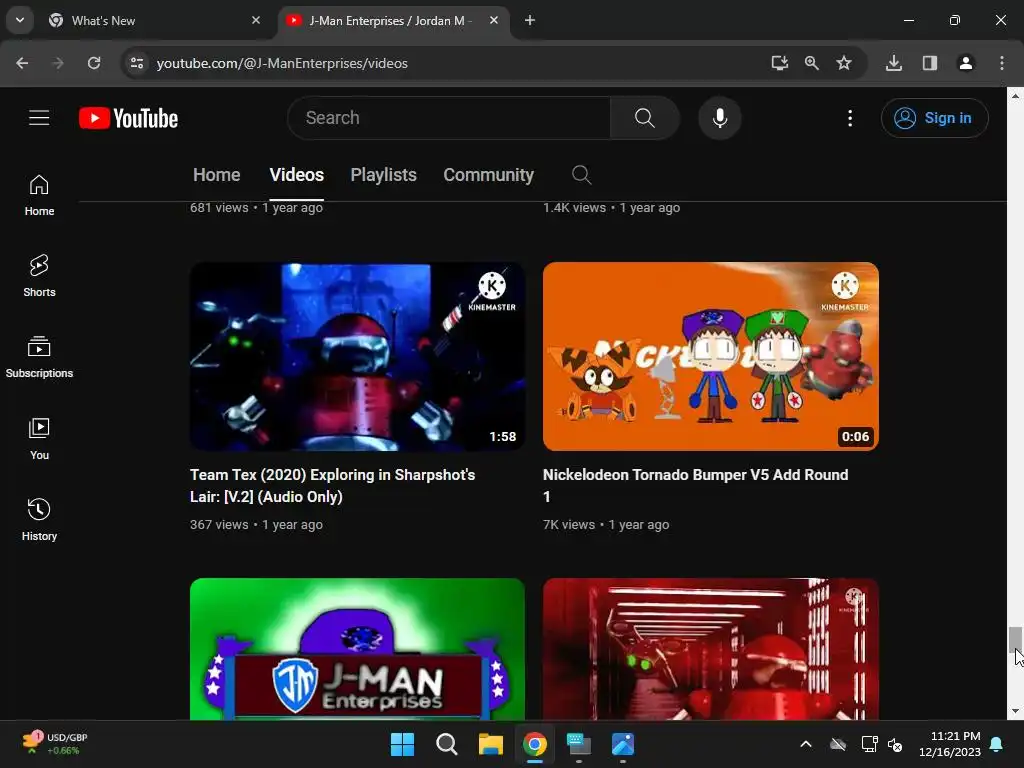The width and height of the screenshot is (1024, 768).
Task: Open J-Man Enterprises logo video thumbnail
Action: tap(357, 649)
